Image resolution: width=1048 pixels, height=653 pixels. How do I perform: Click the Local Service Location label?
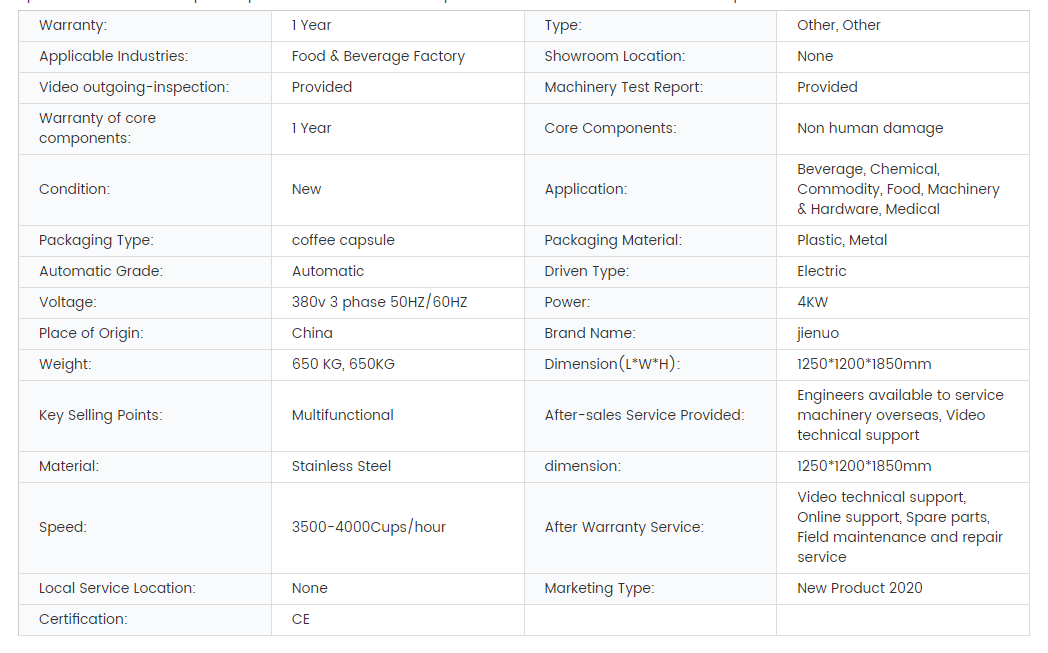(117, 588)
